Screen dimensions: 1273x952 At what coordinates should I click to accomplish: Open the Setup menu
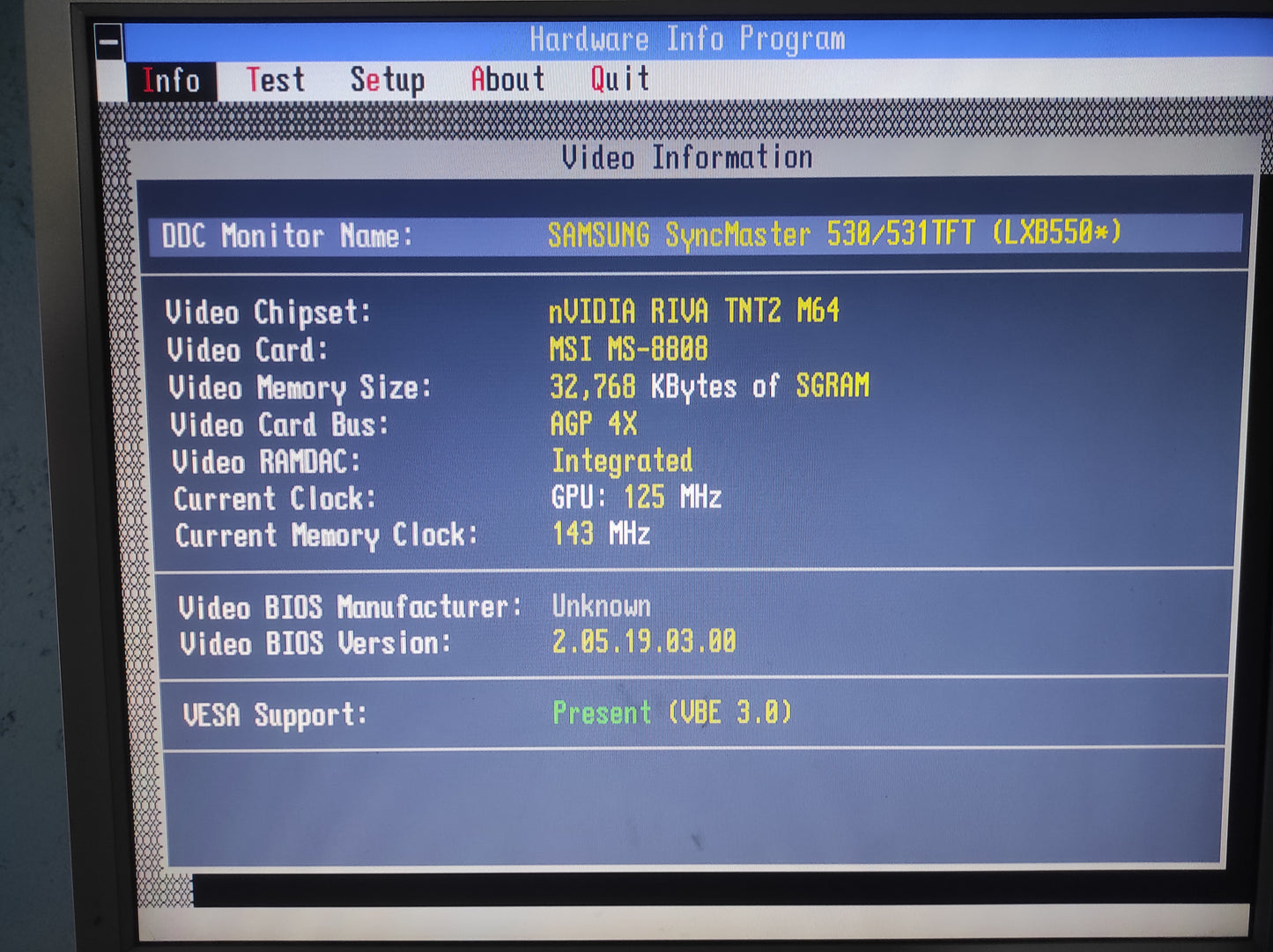tap(387, 80)
